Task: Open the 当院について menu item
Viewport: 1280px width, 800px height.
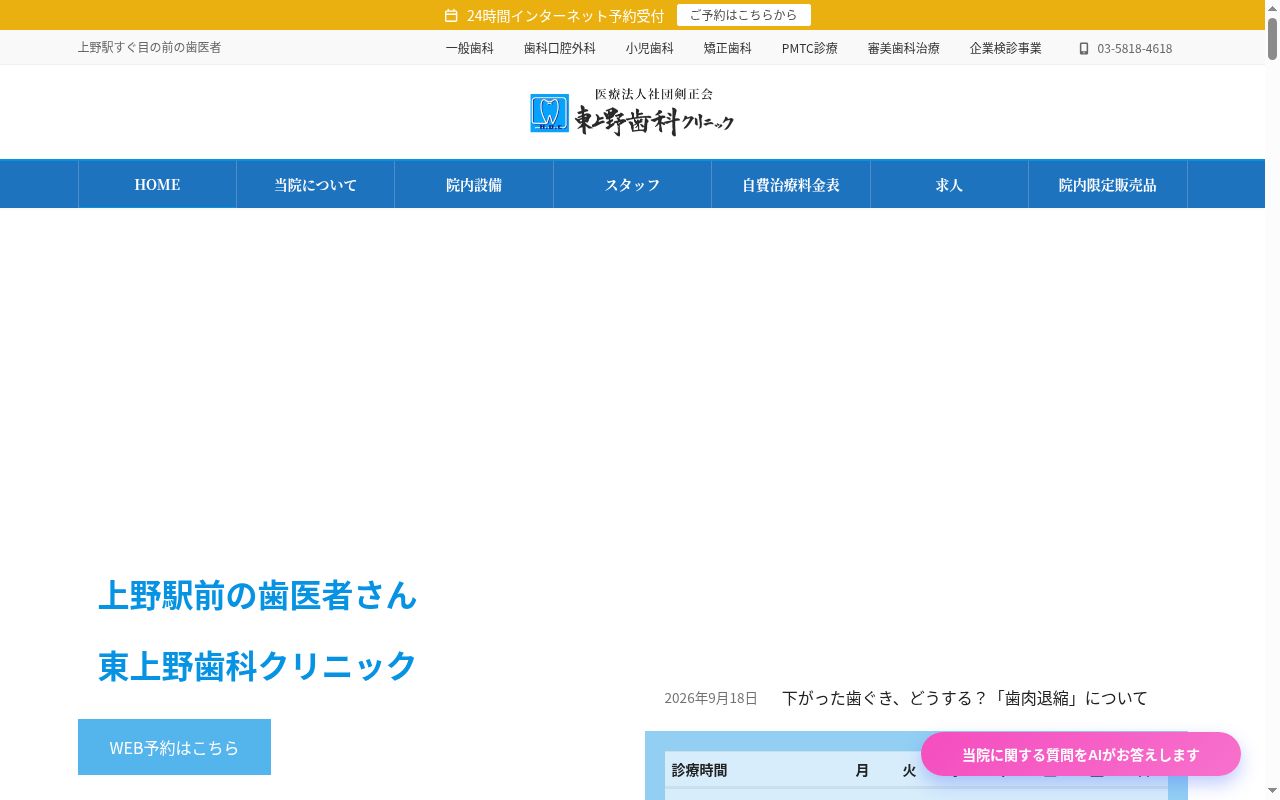Action: click(x=316, y=185)
